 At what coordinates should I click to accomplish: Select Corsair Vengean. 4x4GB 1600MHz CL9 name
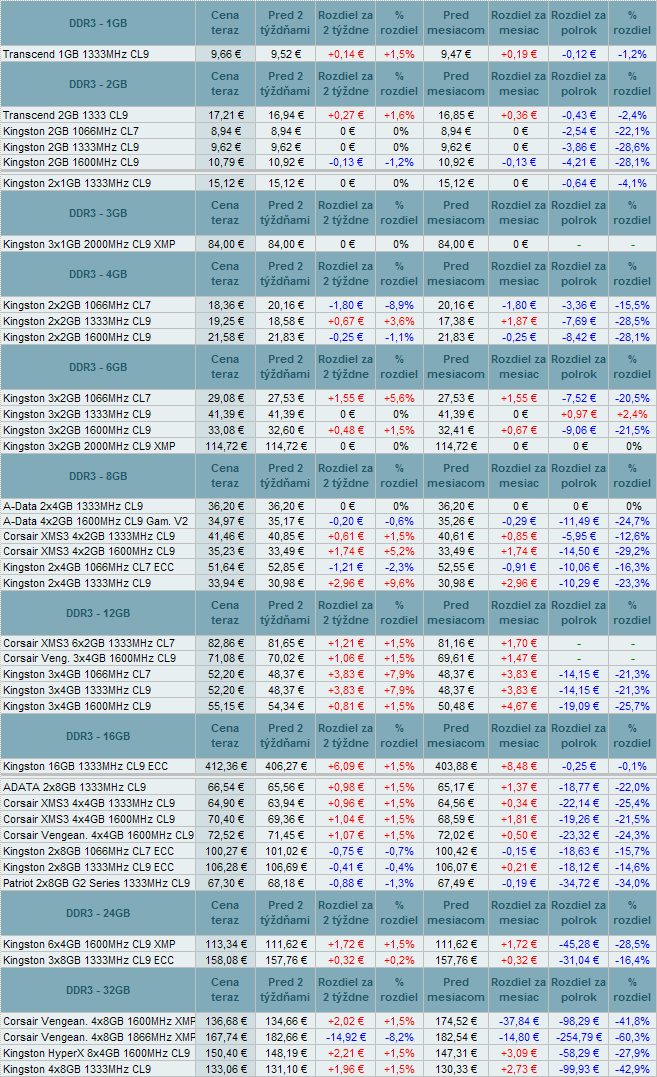point(99,836)
